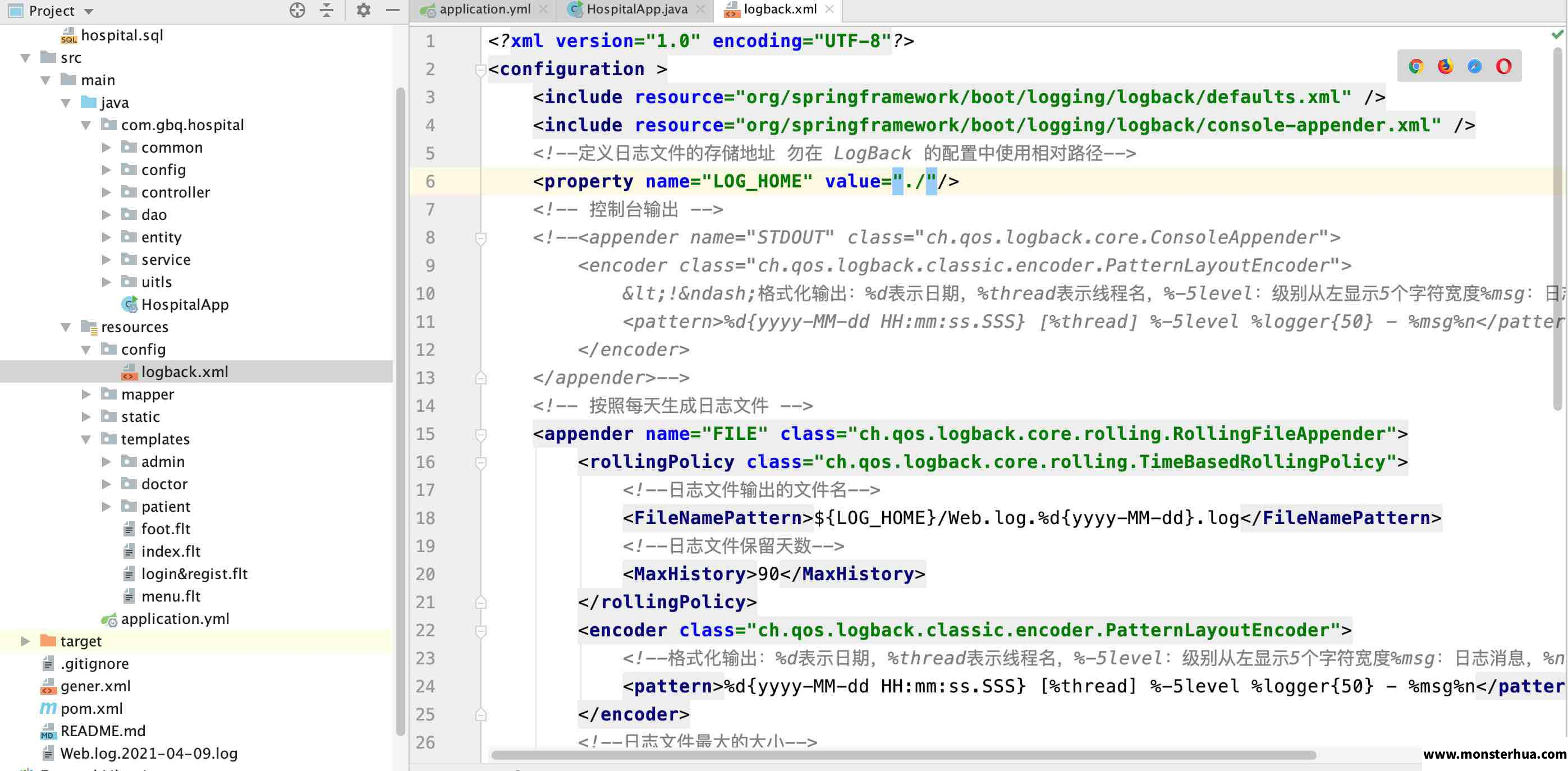The width and height of the screenshot is (1568, 771).
Task: Click the collapse all icon in Project panel
Action: point(327,10)
